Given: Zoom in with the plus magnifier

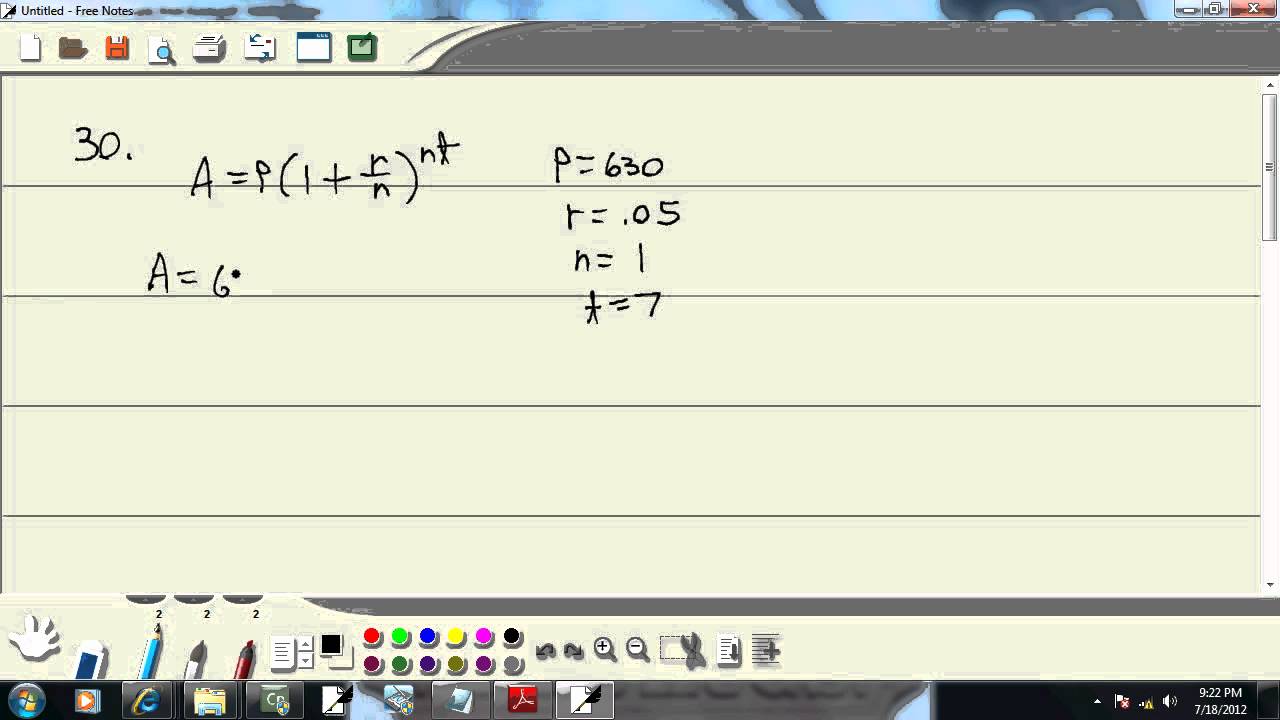Looking at the screenshot, I should 604,650.
